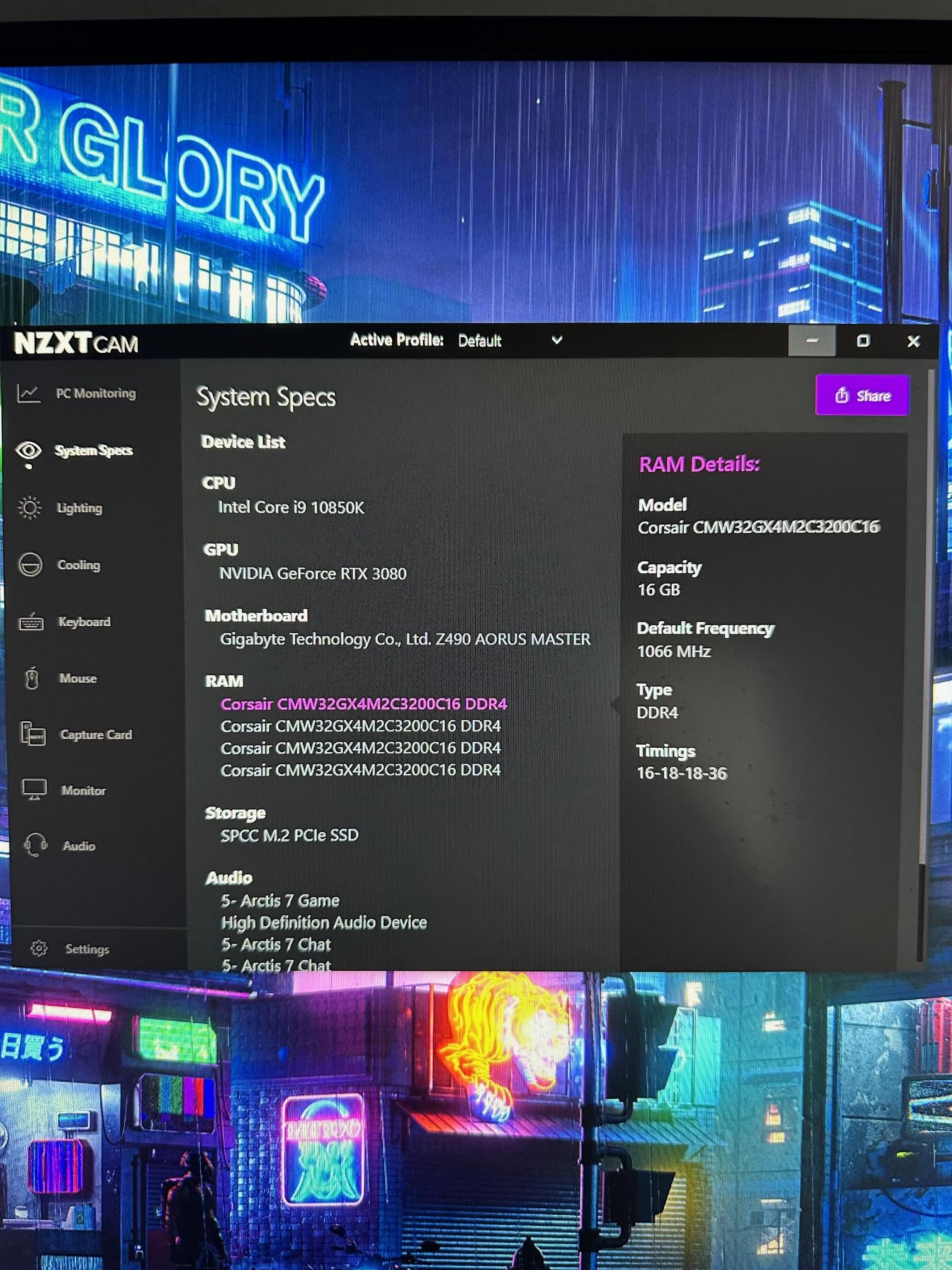
Task: Open Mouse icon in sidebar
Action: click(32, 678)
